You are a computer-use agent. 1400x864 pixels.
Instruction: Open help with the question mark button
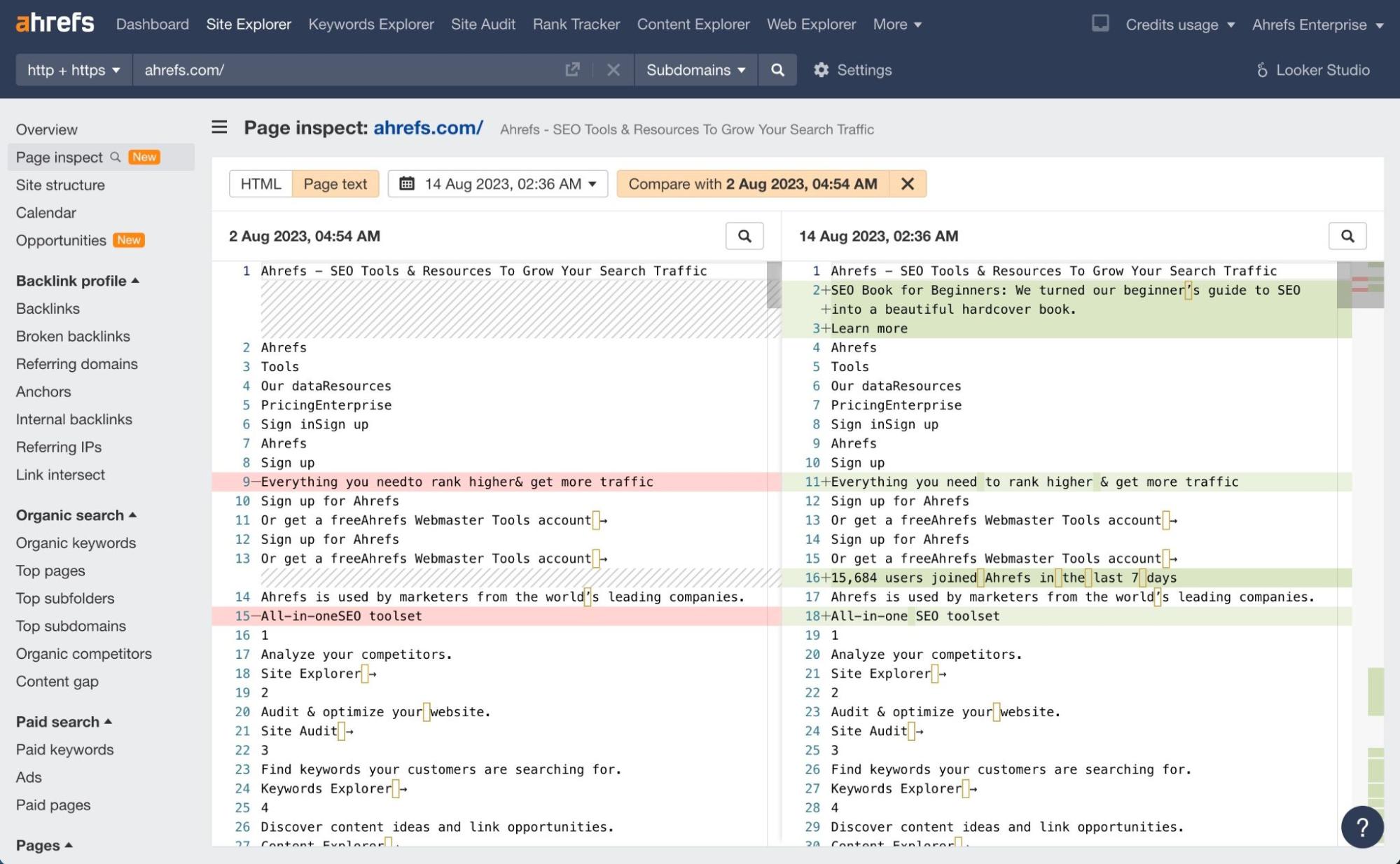point(1361,827)
